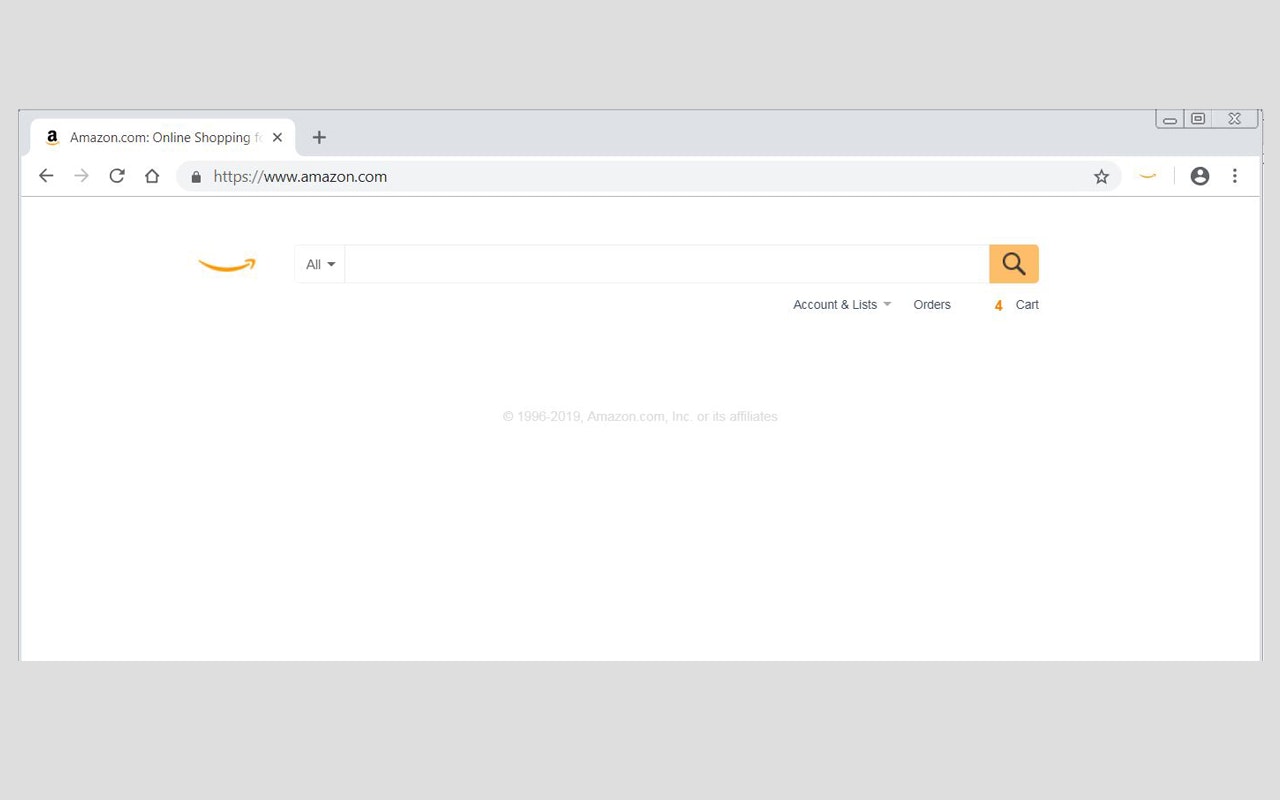The height and width of the screenshot is (800, 1280).
Task: Reload the page
Action: click(x=116, y=175)
